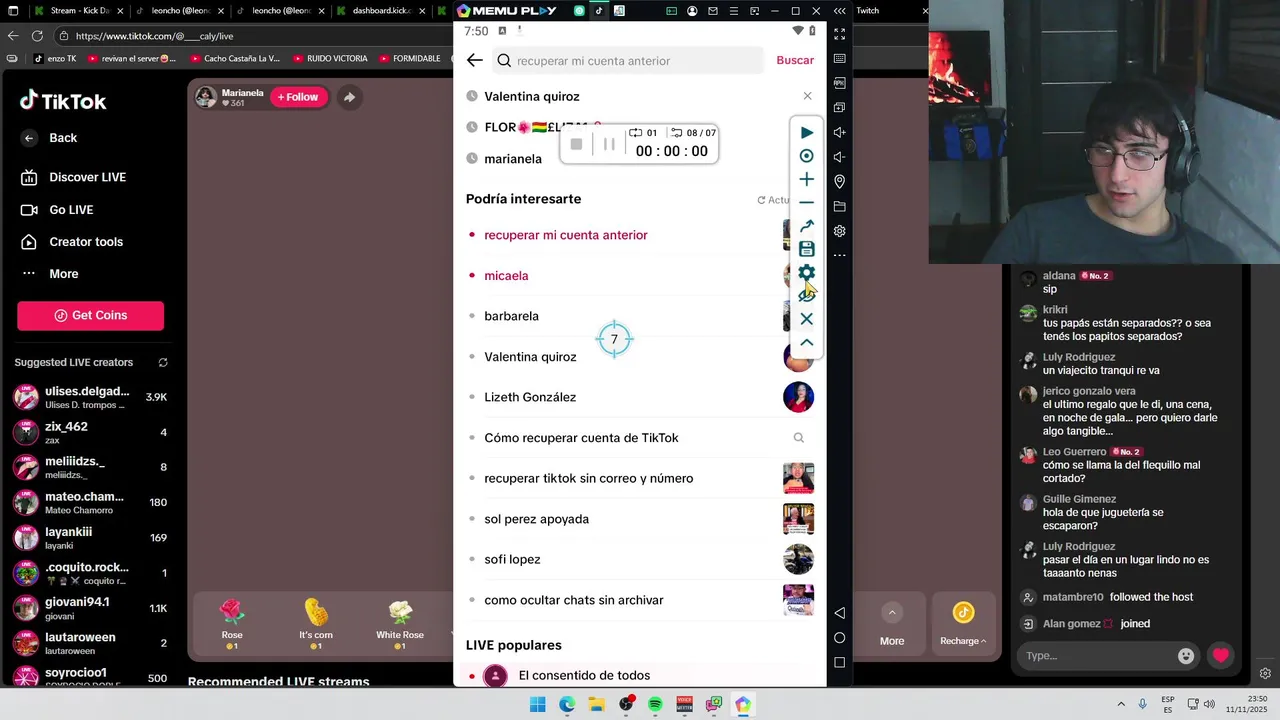The image size is (1280, 720).
Task: Tap the Buscar button
Action: point(795,60)
